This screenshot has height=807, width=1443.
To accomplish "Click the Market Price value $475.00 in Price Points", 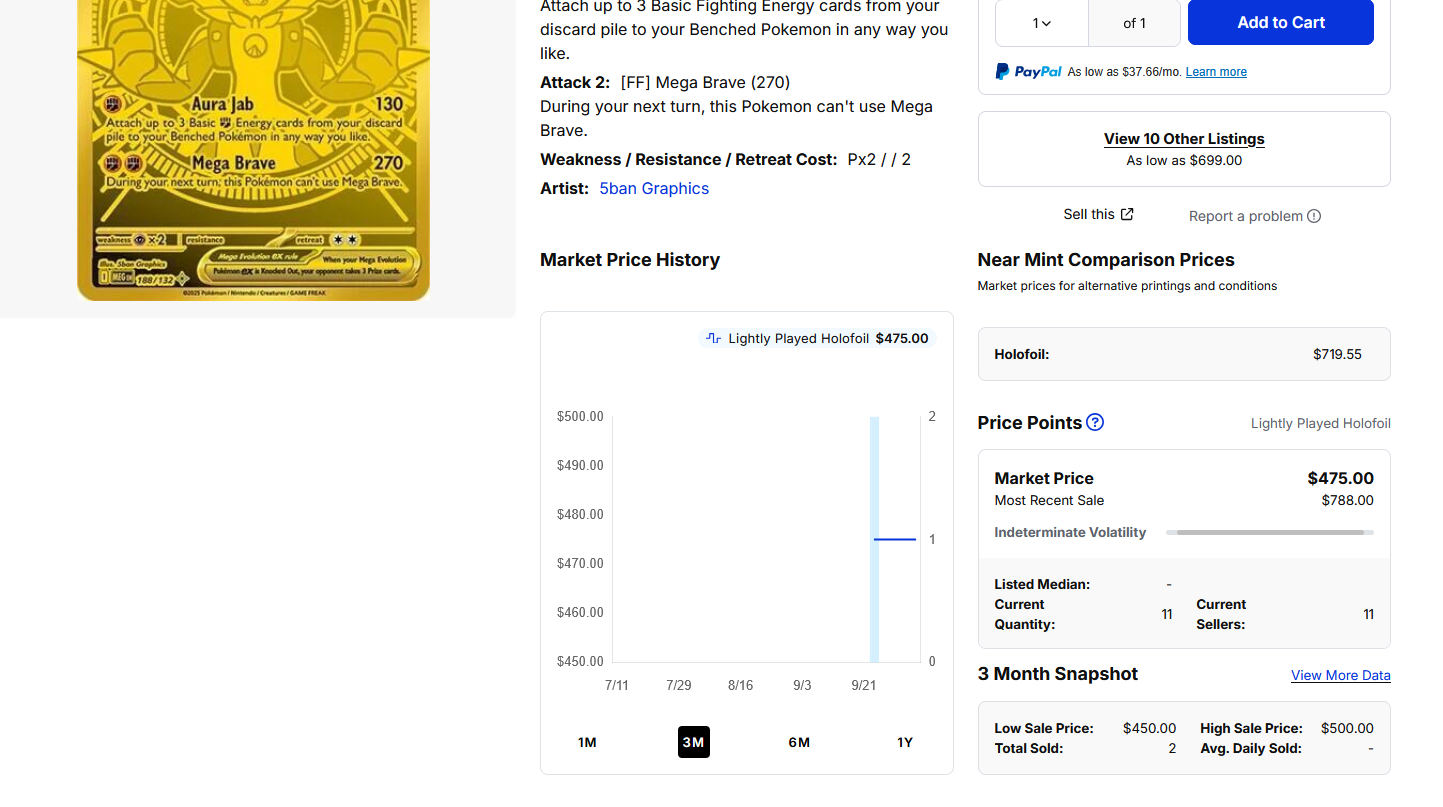I will (x=1340, y=478).
